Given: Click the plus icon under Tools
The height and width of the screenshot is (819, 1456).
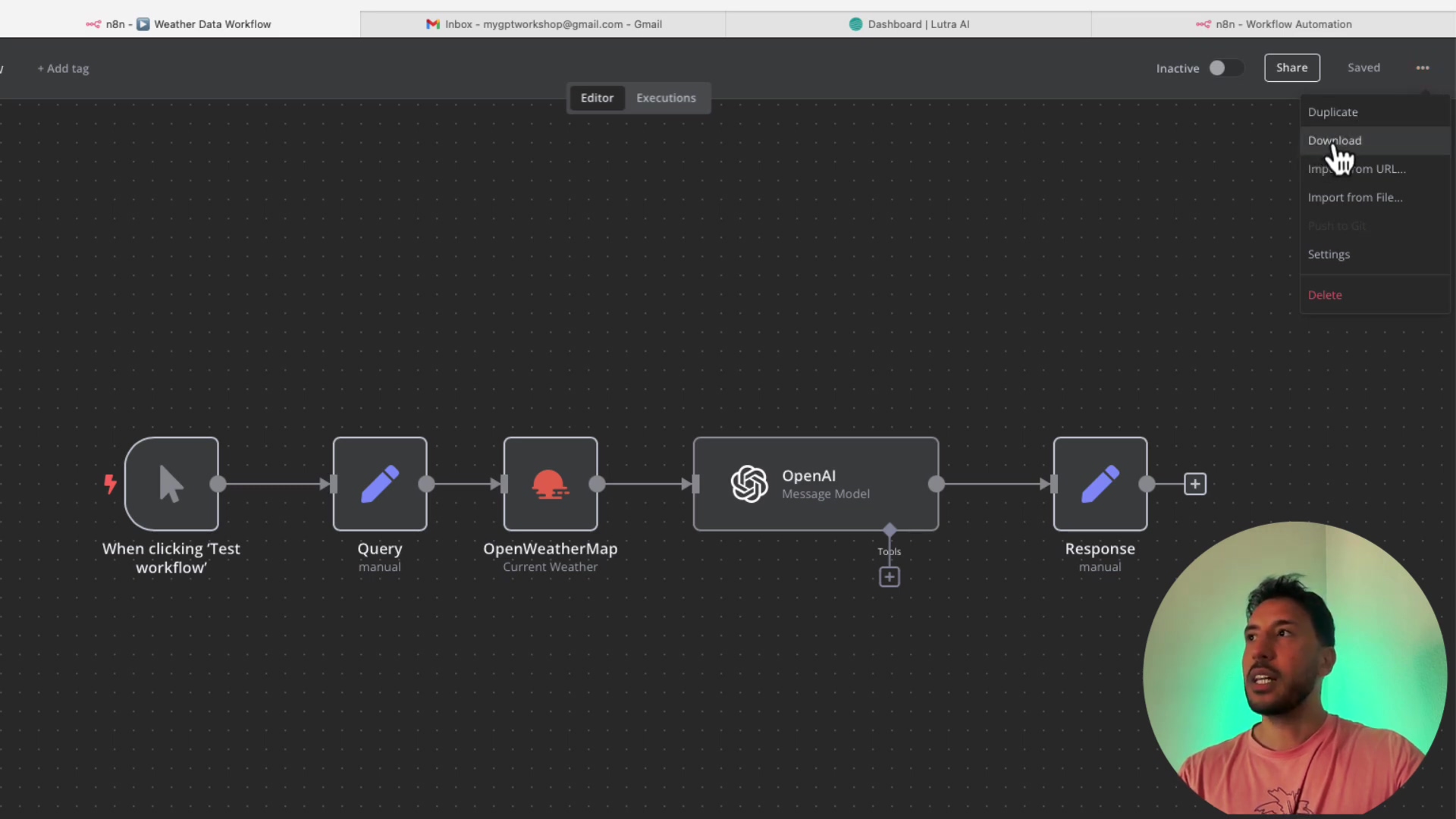Looking at the screenshot, I should pos(890,577).
